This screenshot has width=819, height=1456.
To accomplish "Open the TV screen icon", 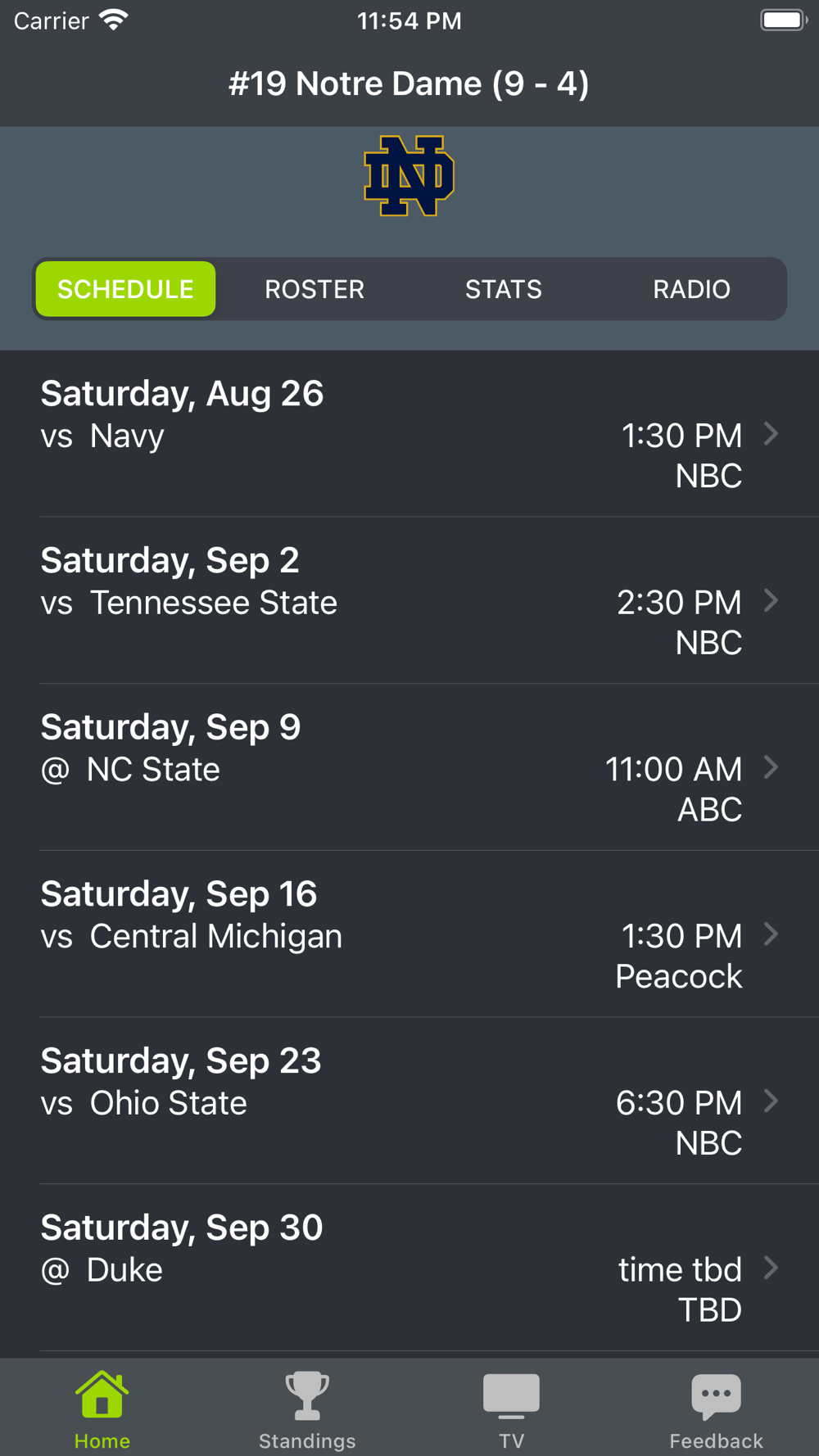I will [511, 1395].
